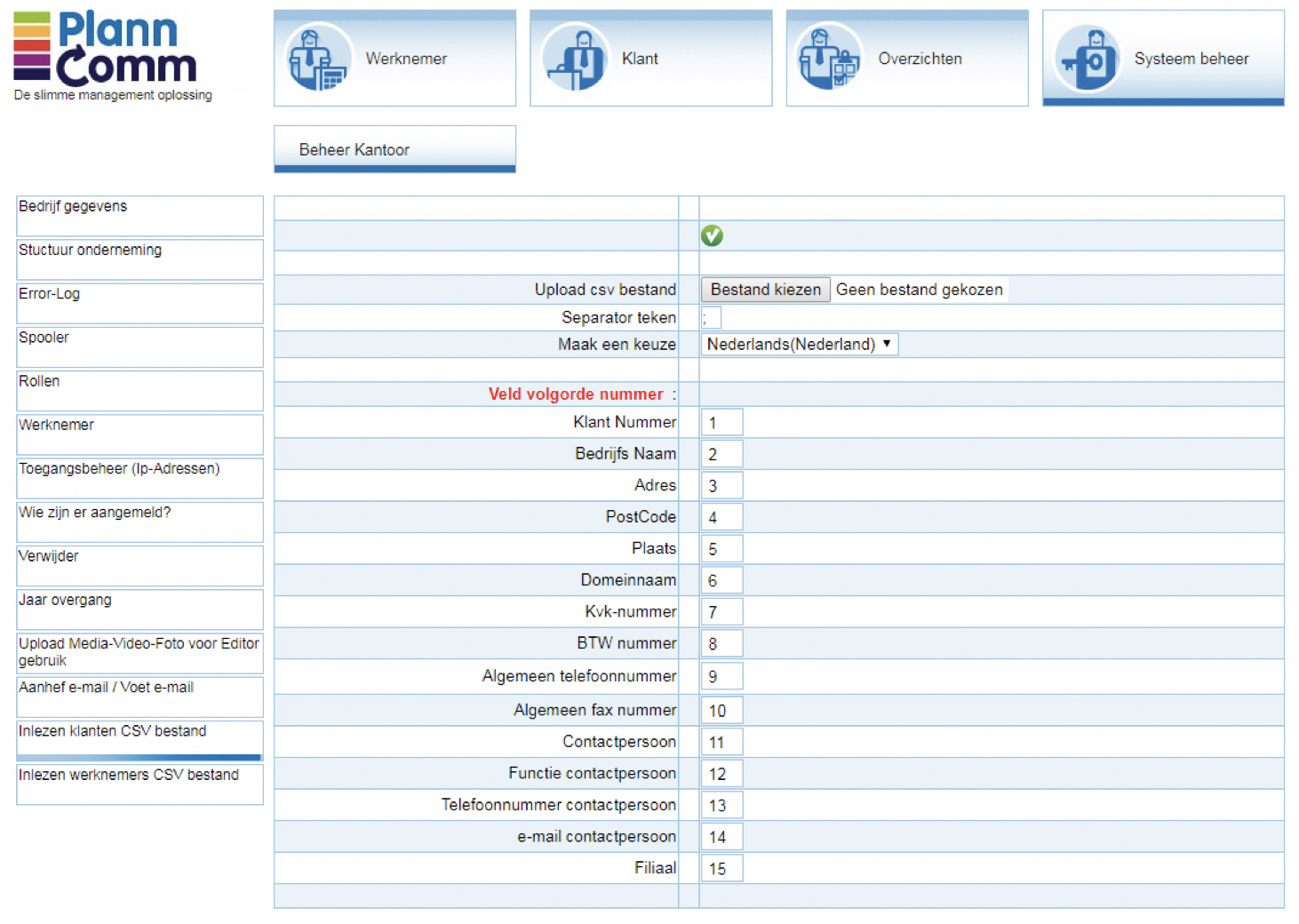This screenshot has height=924, width=1299.
Task: Open the Rollen sidebar item
Action: pyautogui.click(x=139, y=390)
